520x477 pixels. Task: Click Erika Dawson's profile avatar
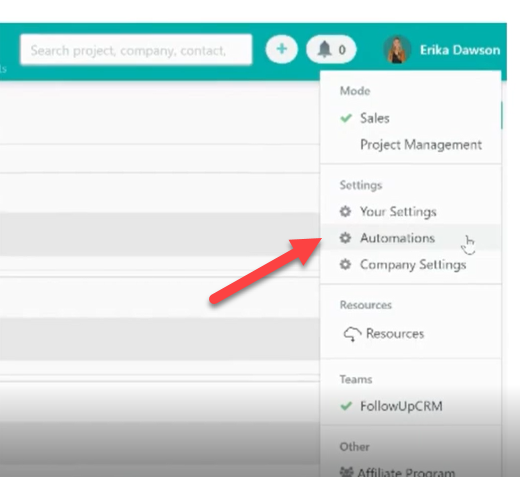coord(397,50)
